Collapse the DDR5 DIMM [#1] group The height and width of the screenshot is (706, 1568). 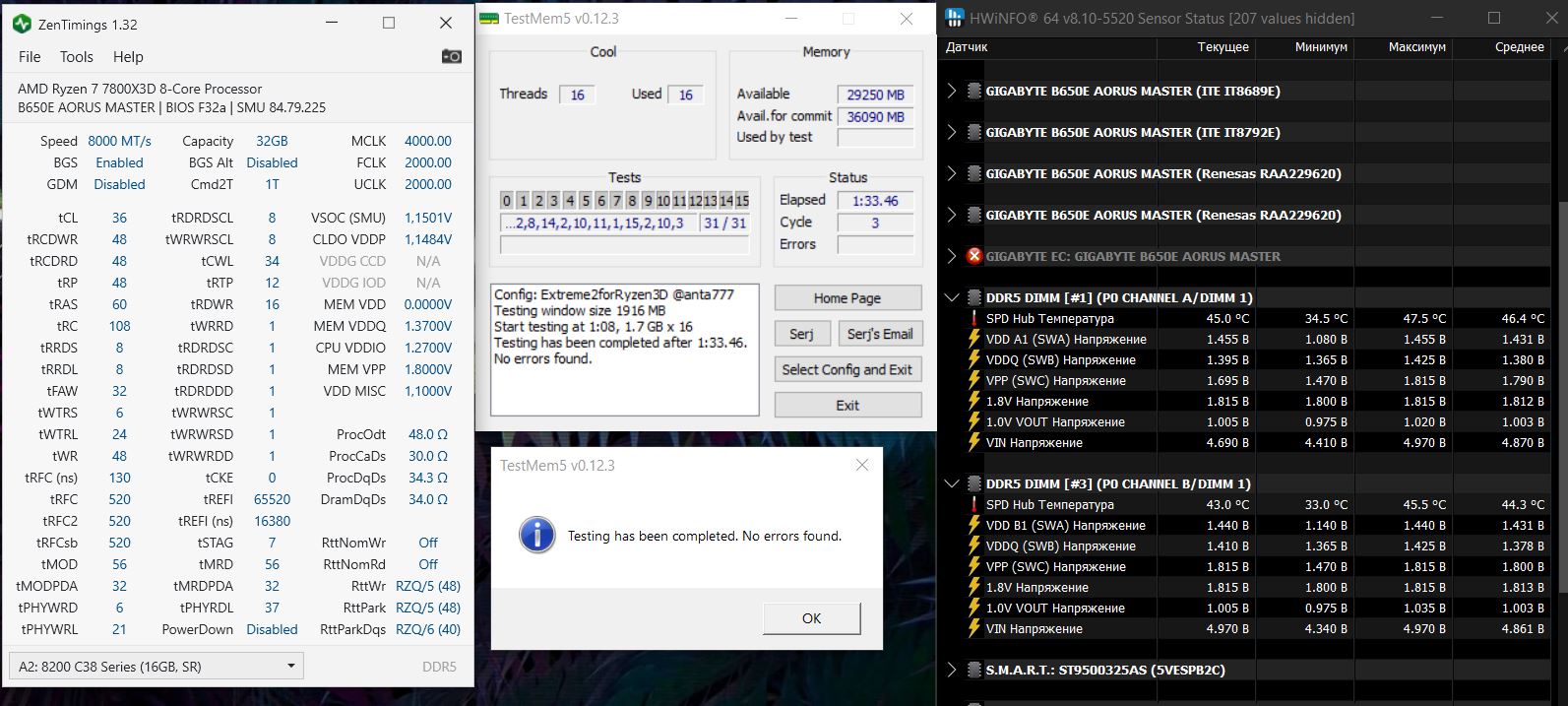click(952, 297)
